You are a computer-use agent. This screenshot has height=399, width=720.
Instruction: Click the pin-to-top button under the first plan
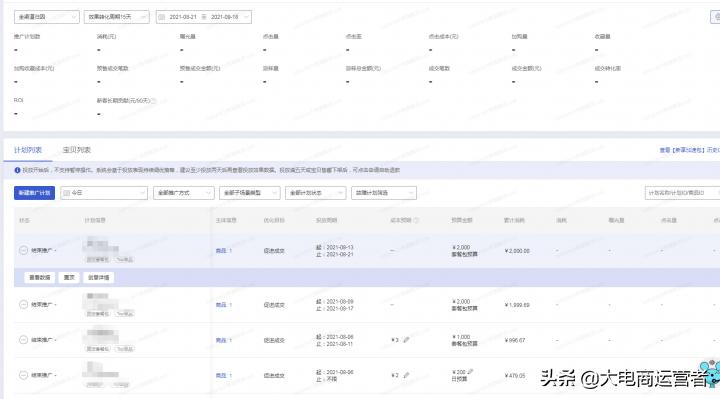69,278
